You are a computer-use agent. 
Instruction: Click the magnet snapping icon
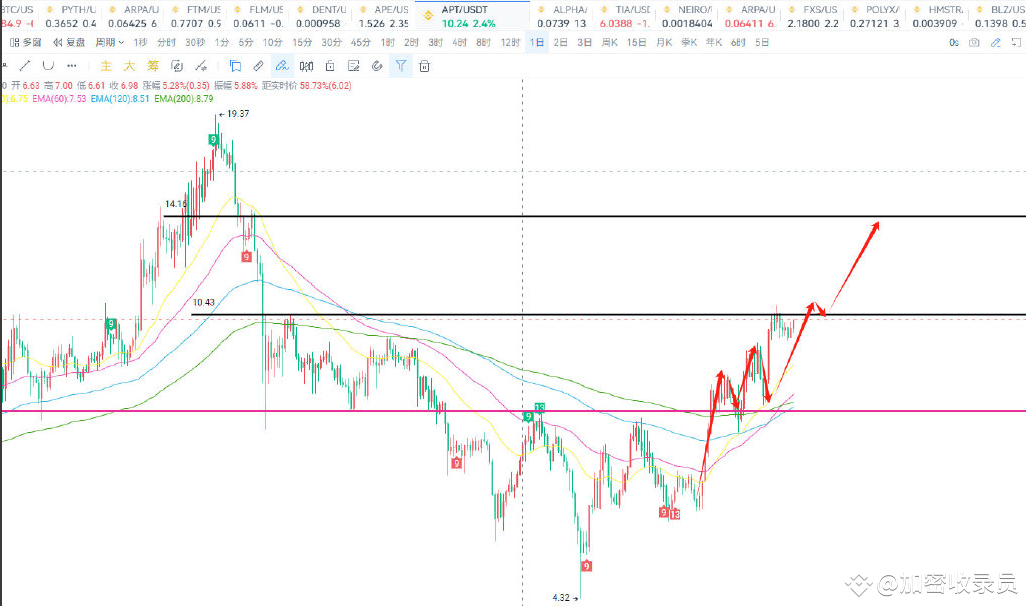pos(378,65)
